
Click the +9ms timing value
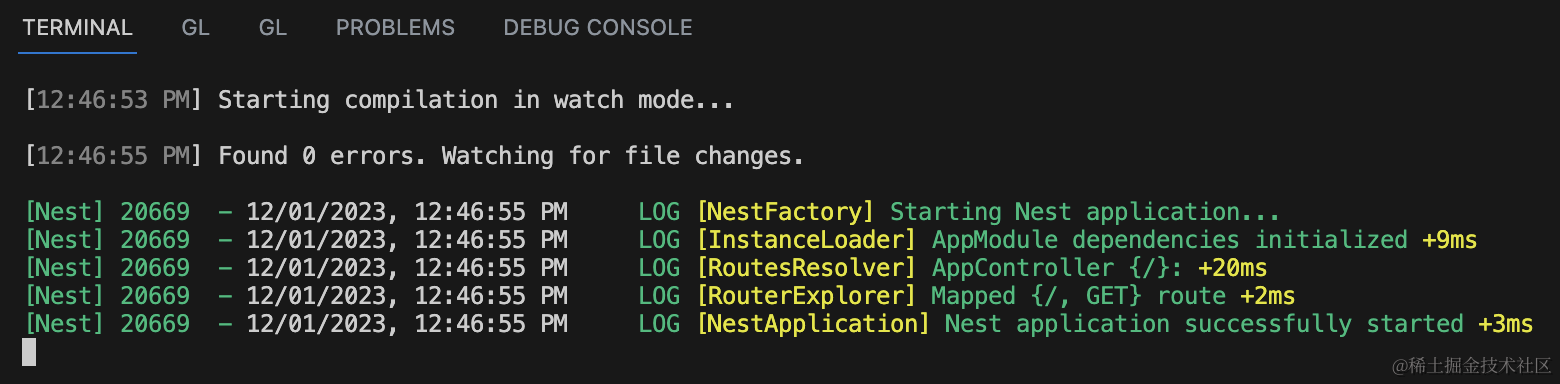click(1449, 240)
